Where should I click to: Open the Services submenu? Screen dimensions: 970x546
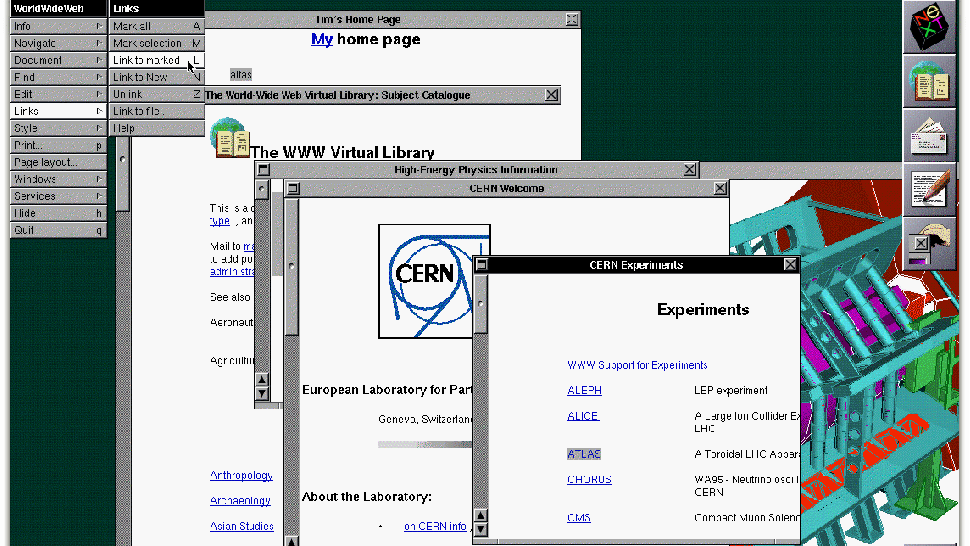(58, 196)
